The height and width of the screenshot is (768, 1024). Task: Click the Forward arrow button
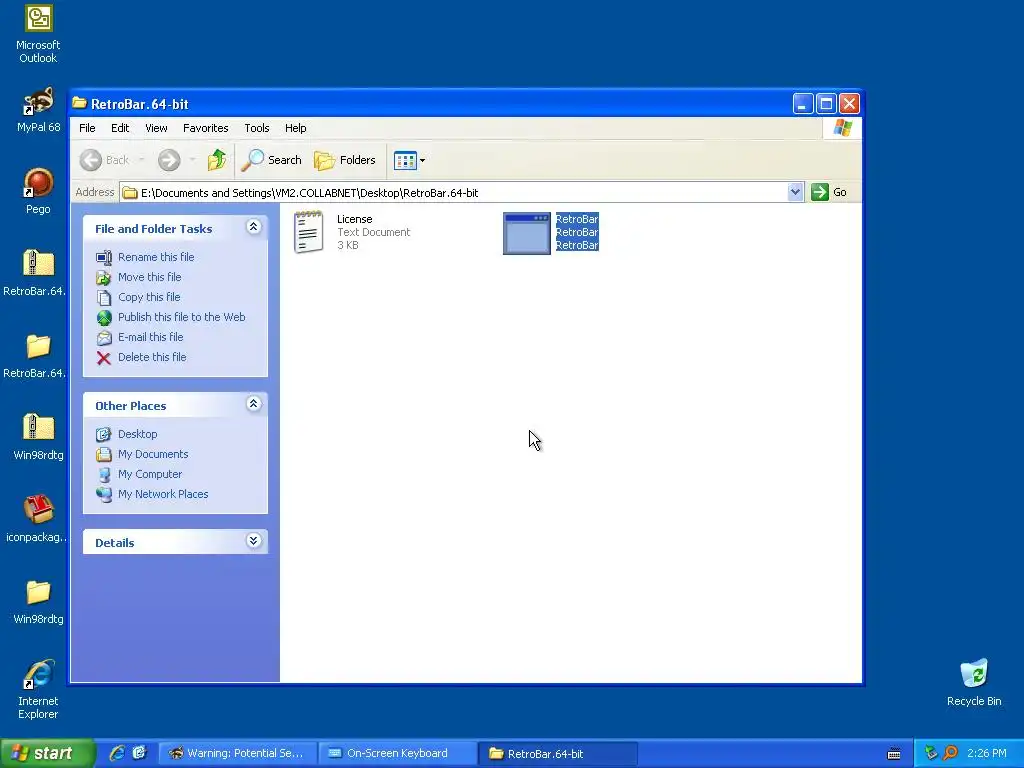pyautogui.click(x=169, y=160)
